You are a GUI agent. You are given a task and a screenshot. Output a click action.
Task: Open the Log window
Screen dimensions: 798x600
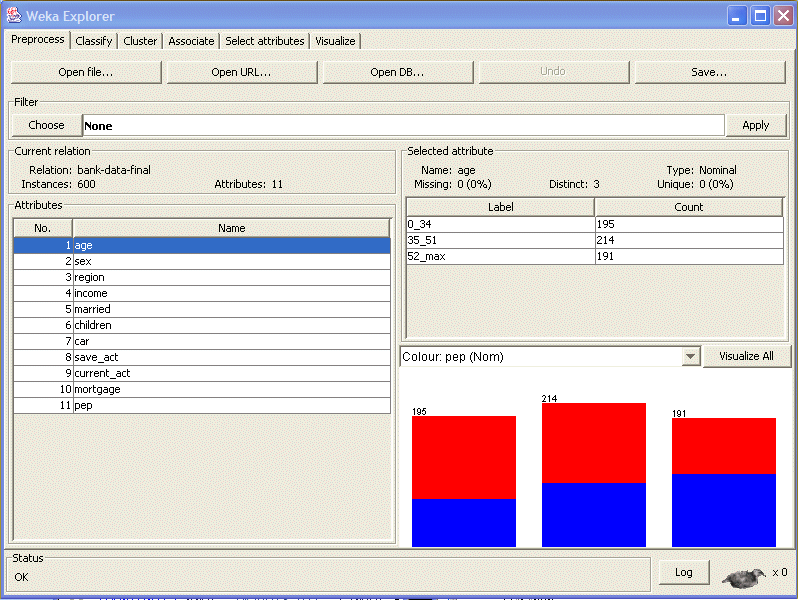(x=684, y=572)
